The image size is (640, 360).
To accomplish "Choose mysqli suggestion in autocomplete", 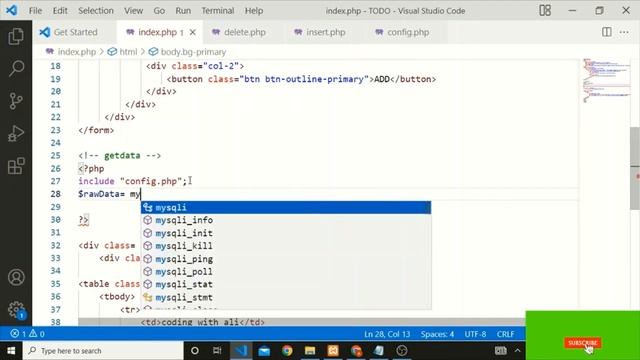I will pos(286,207).
